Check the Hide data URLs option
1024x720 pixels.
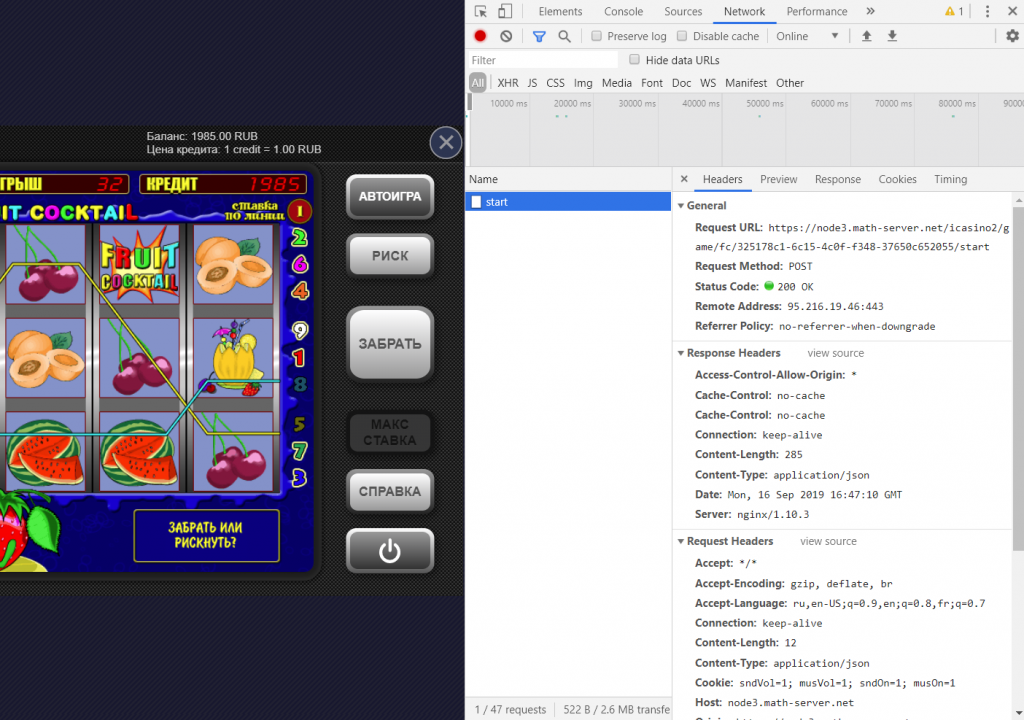pyautogui.click(x=634, y=60)
